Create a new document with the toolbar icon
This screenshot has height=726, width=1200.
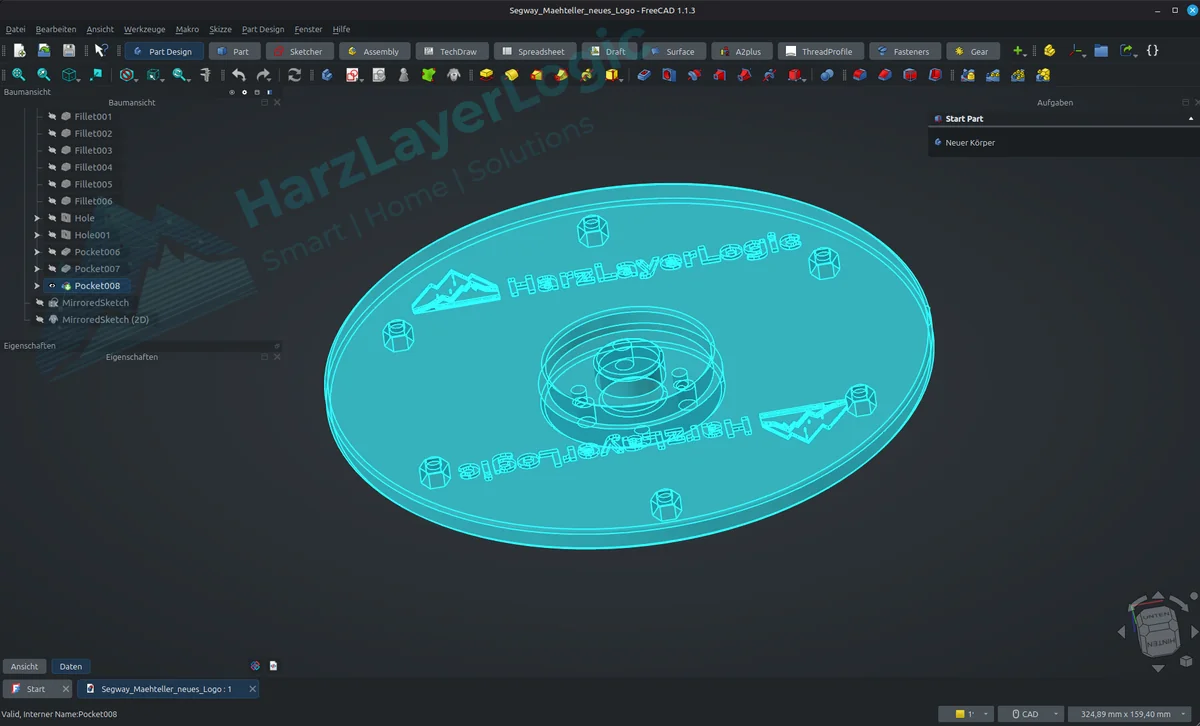[19, 51]
